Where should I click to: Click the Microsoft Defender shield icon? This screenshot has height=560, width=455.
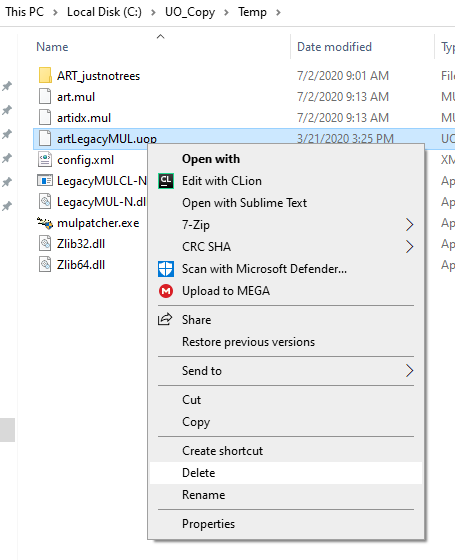166,269
